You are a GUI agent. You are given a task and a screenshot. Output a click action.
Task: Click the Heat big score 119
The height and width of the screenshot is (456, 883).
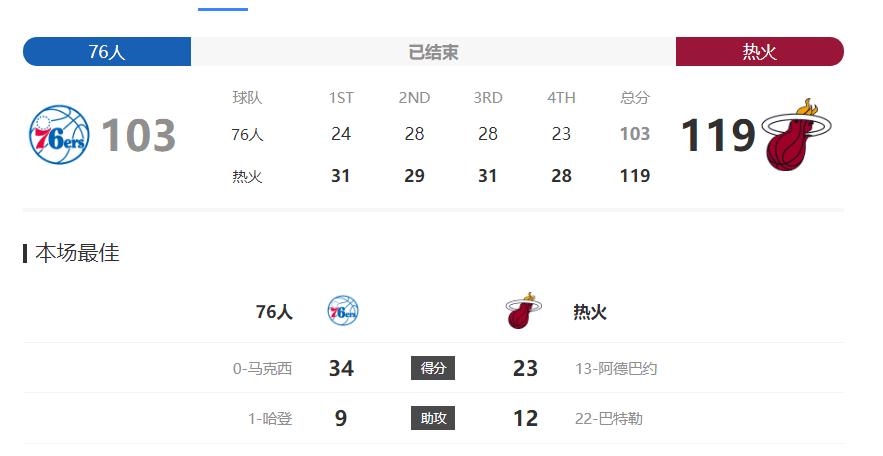point(718,135)
